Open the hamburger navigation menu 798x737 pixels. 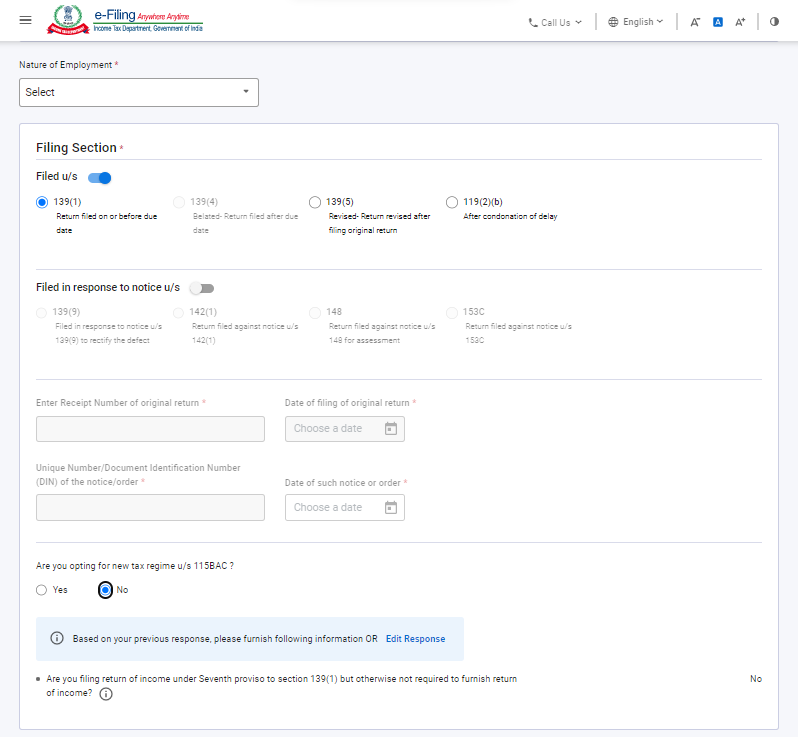[x=25, y=21]
